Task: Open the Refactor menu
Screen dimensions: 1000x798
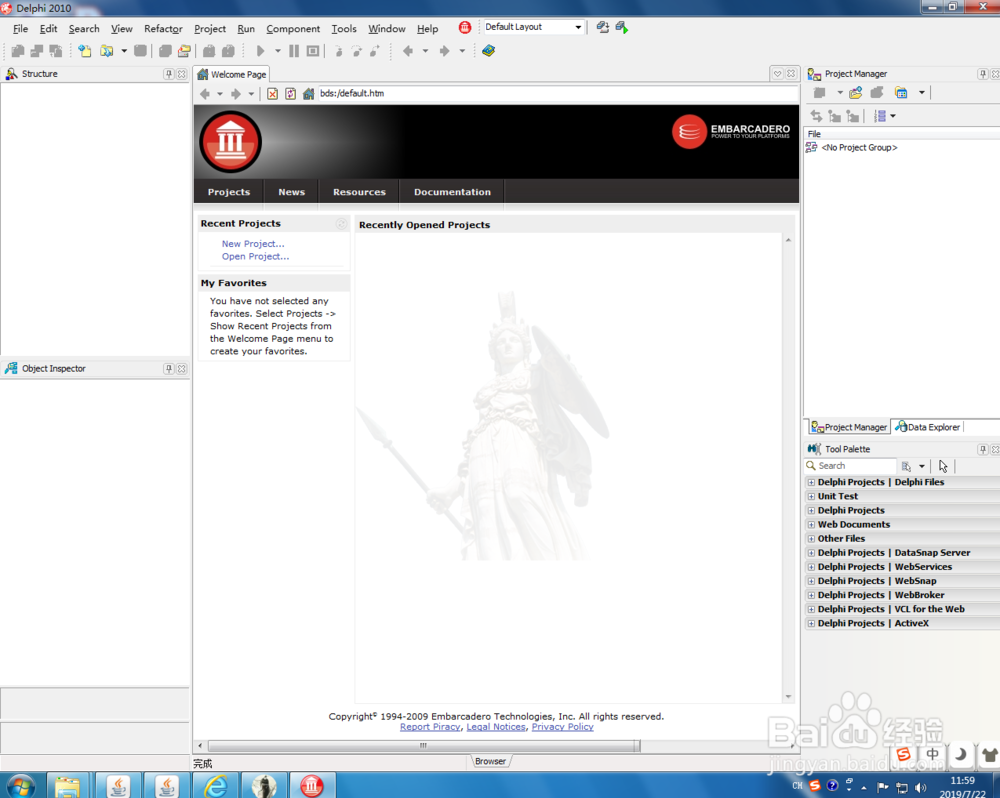Action: tap(163, 29)
